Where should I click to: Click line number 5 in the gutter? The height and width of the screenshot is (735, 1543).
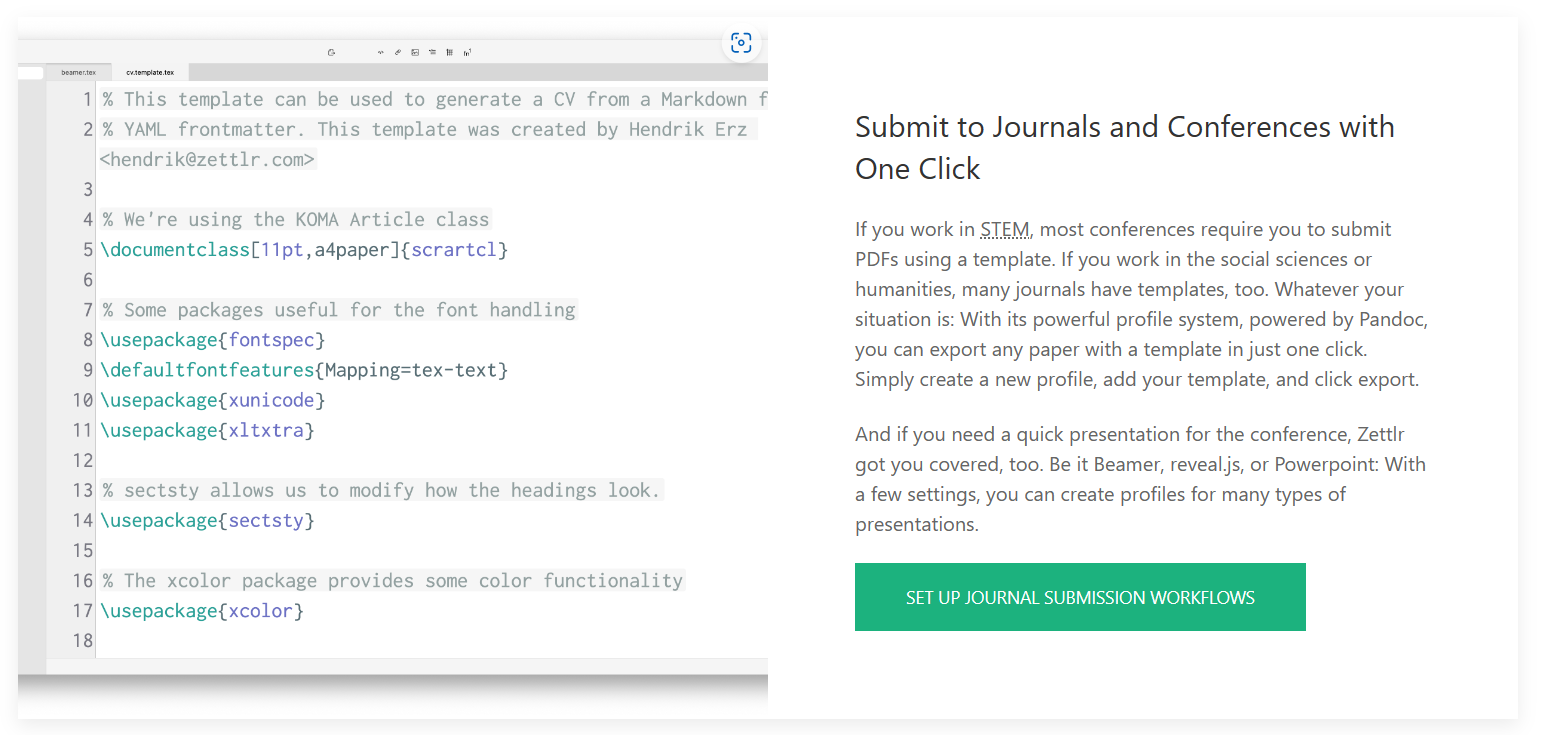87,250
